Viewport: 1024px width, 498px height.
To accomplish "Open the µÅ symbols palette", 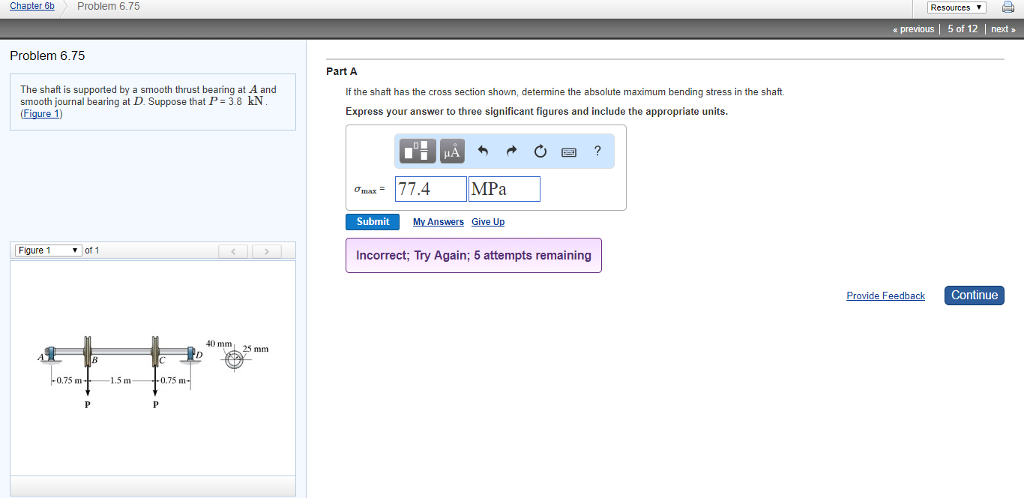I will (x=452, y=151).
